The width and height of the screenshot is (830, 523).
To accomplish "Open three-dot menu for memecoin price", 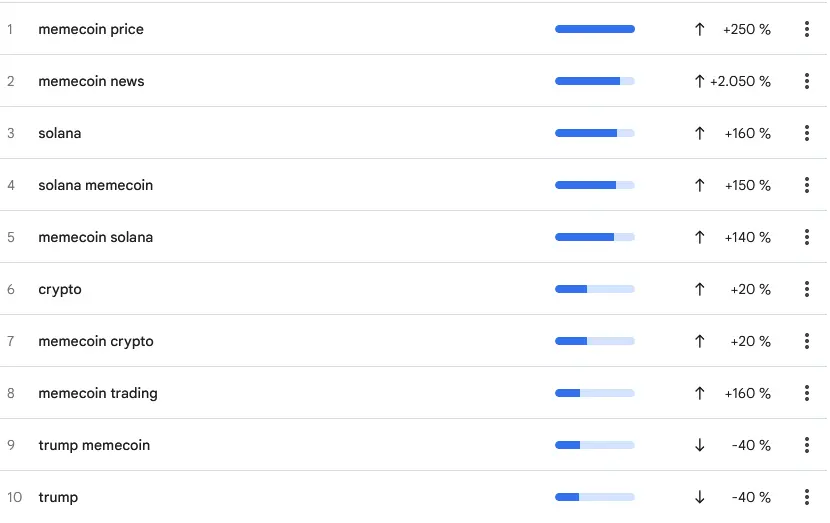I will [x=806, y=29].
